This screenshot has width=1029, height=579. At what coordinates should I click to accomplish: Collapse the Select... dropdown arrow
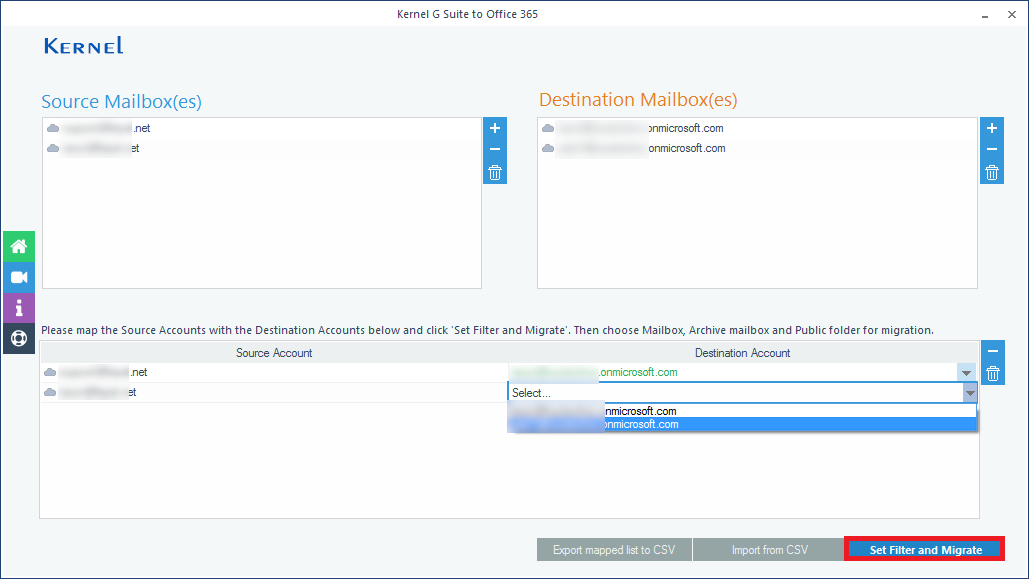click(x=970, y=393)
